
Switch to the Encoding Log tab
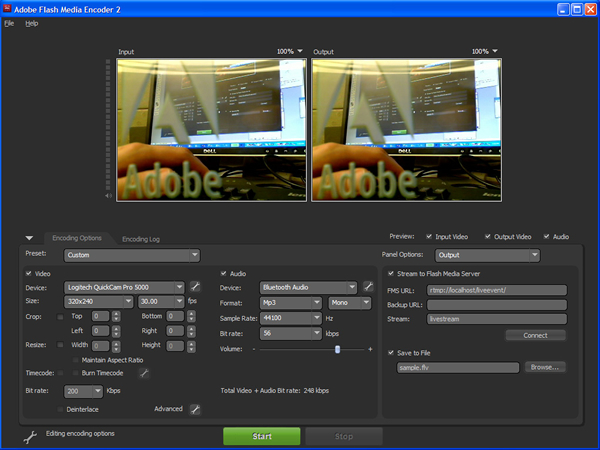pyautogui.click(x=140, y=239)
